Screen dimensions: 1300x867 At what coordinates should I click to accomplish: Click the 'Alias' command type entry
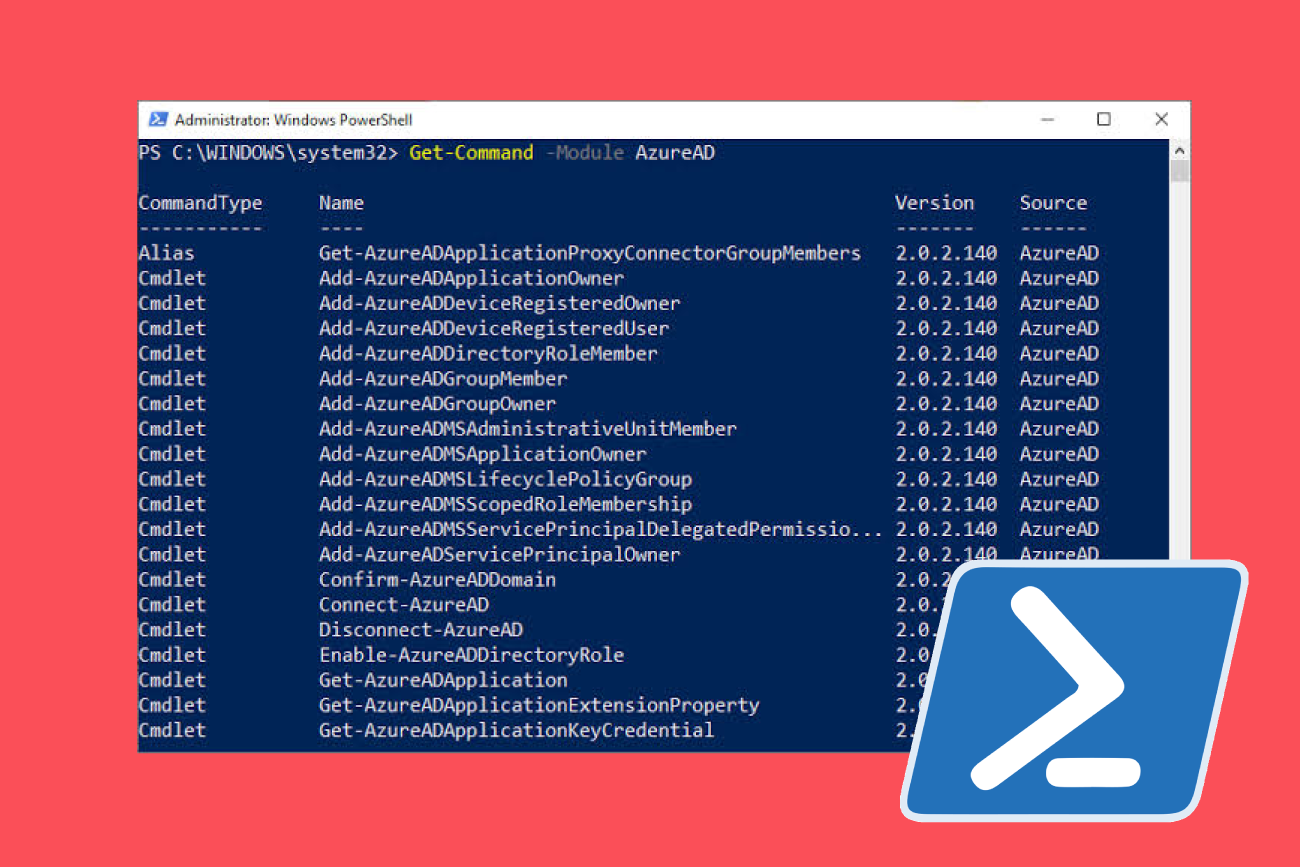[x=166, y=253]
